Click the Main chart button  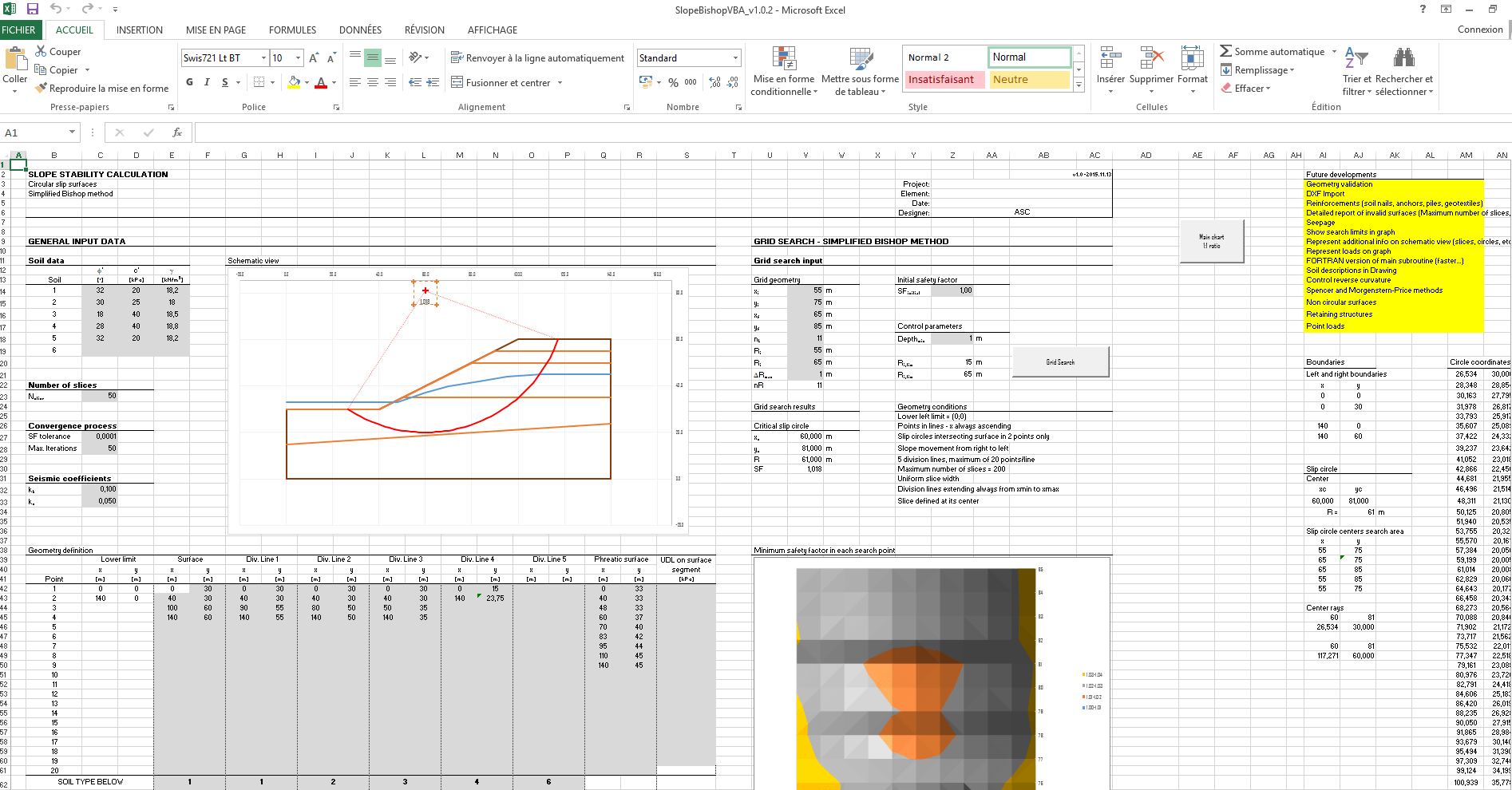pos(1211,241)
